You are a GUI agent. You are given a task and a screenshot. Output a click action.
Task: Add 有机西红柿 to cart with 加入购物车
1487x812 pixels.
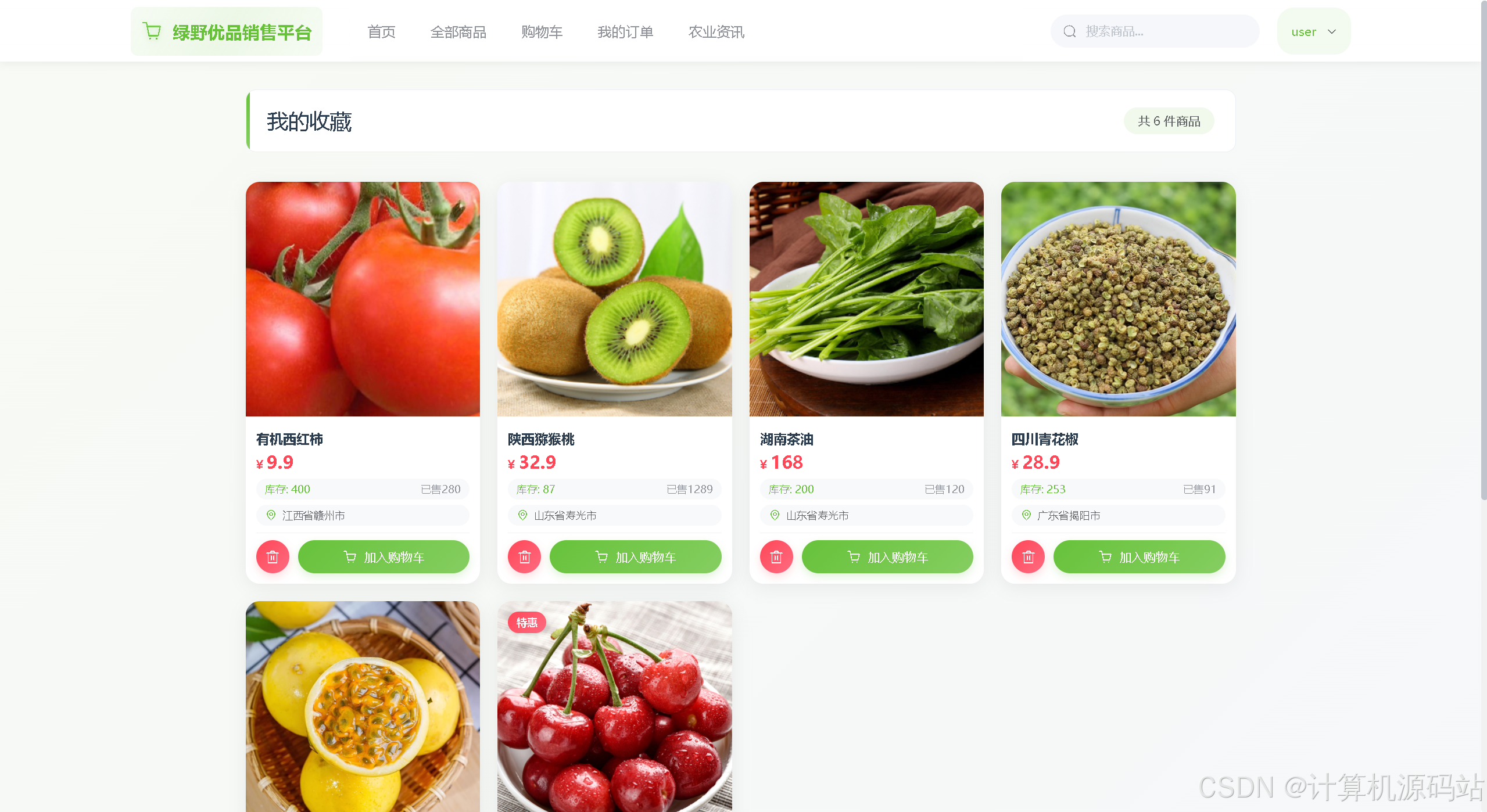(x=384, y=557)
